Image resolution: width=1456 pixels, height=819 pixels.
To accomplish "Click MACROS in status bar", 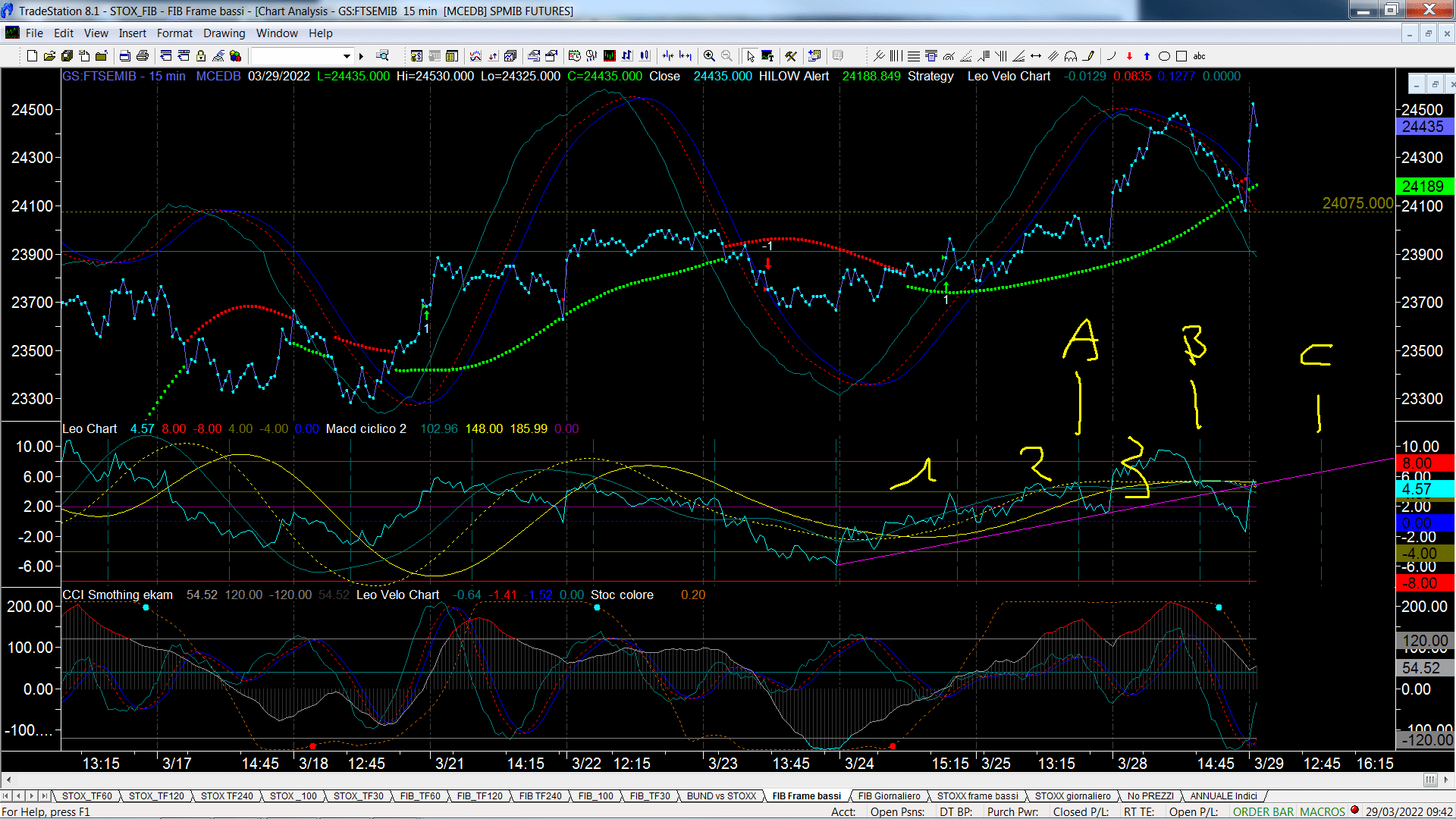I will pos(1323,812).
